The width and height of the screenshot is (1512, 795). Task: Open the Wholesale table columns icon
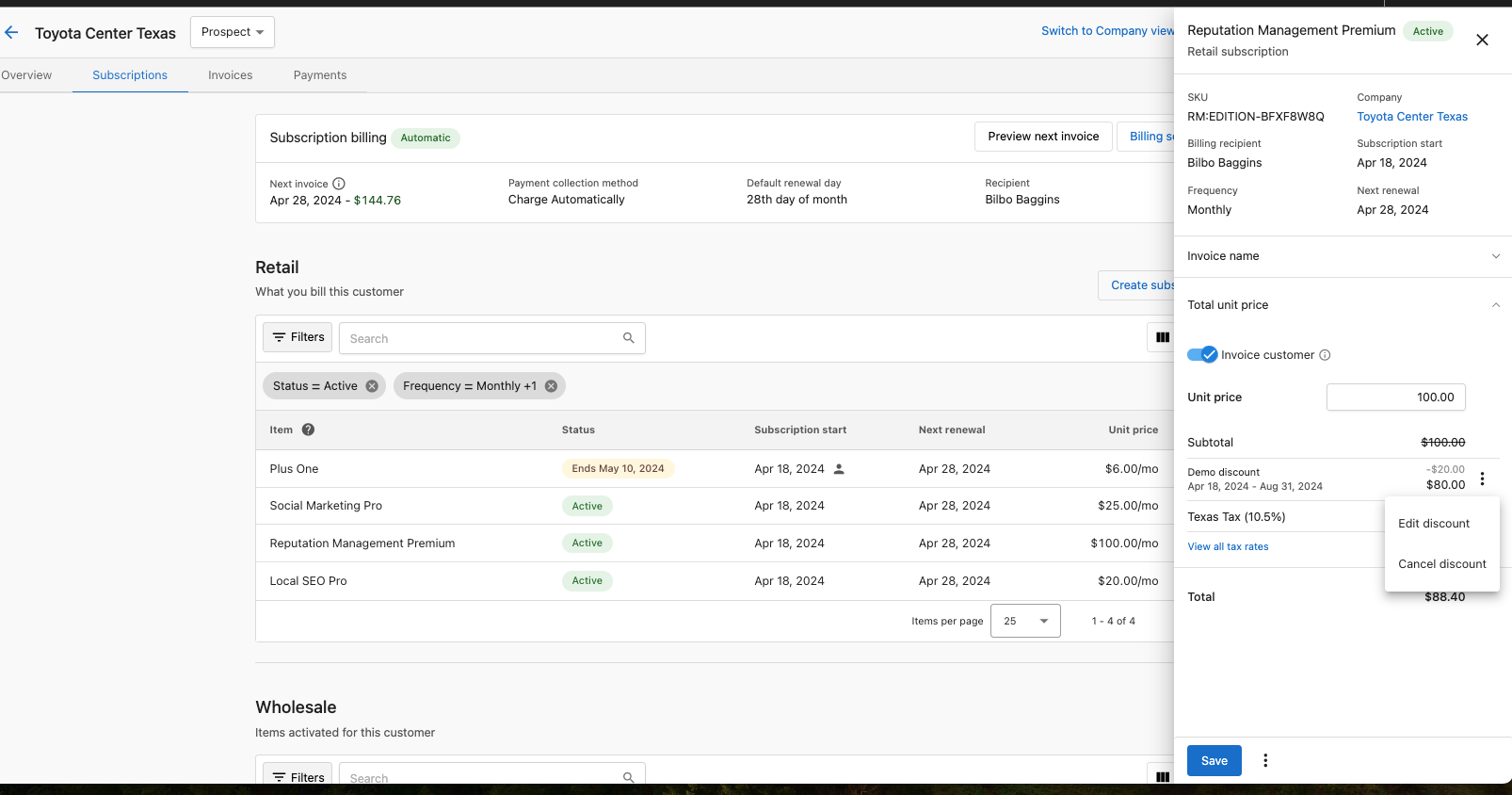1163,777
